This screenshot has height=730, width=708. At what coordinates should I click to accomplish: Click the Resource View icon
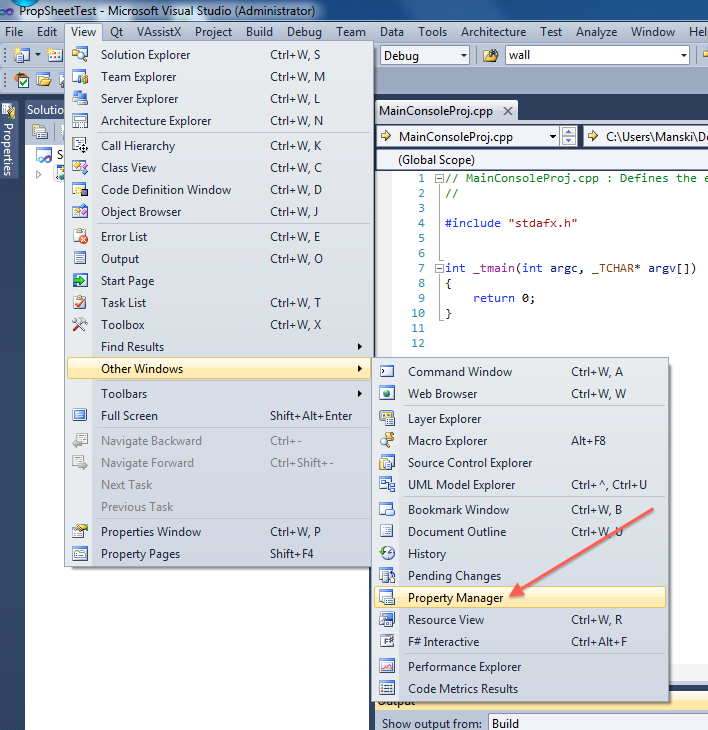pos(387,620)
